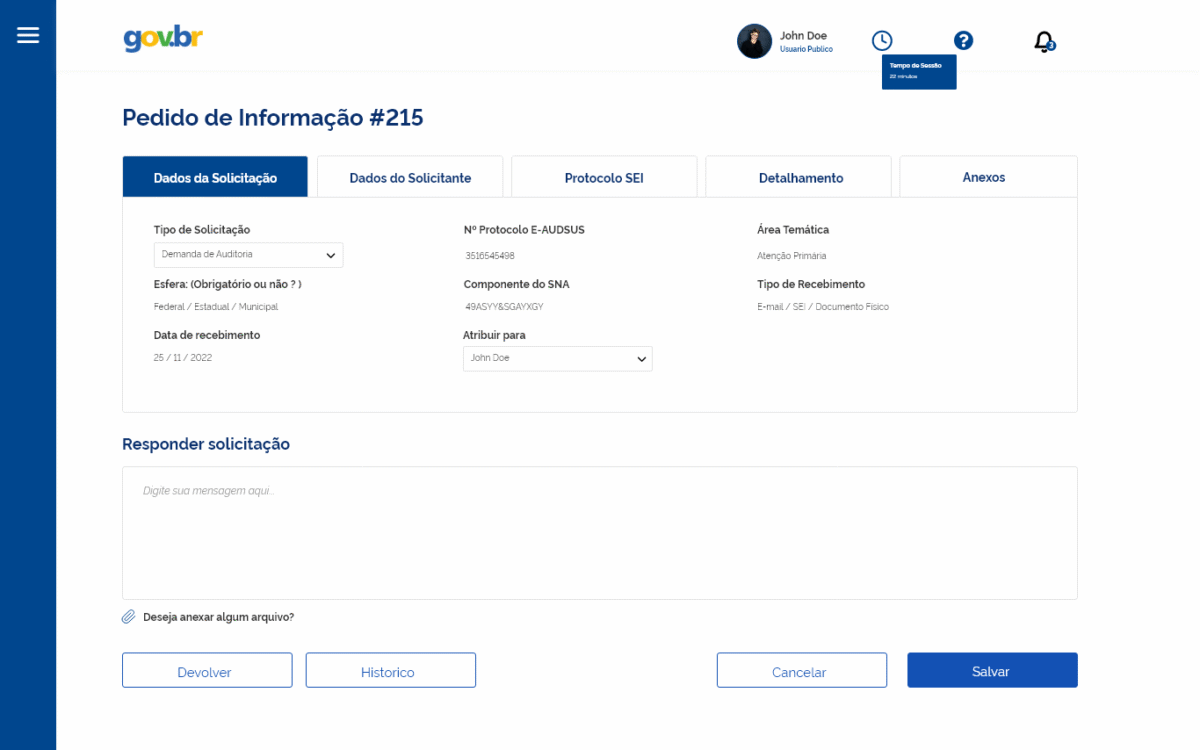This screenshot has height=750, width=1200.
Task: View the Anexos tab
Action: [x=983, y=177]
